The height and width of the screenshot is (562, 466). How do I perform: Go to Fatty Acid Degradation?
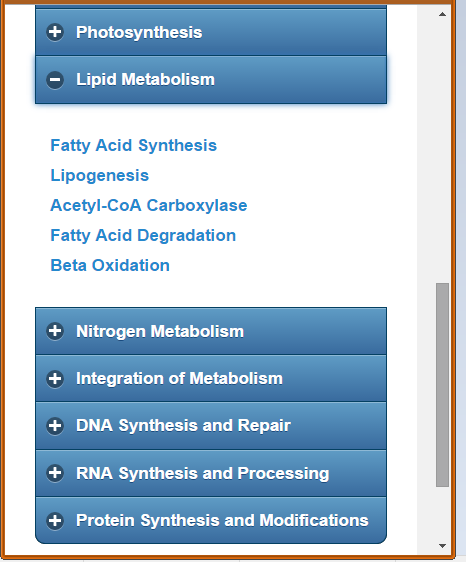(x=143, y=235)
